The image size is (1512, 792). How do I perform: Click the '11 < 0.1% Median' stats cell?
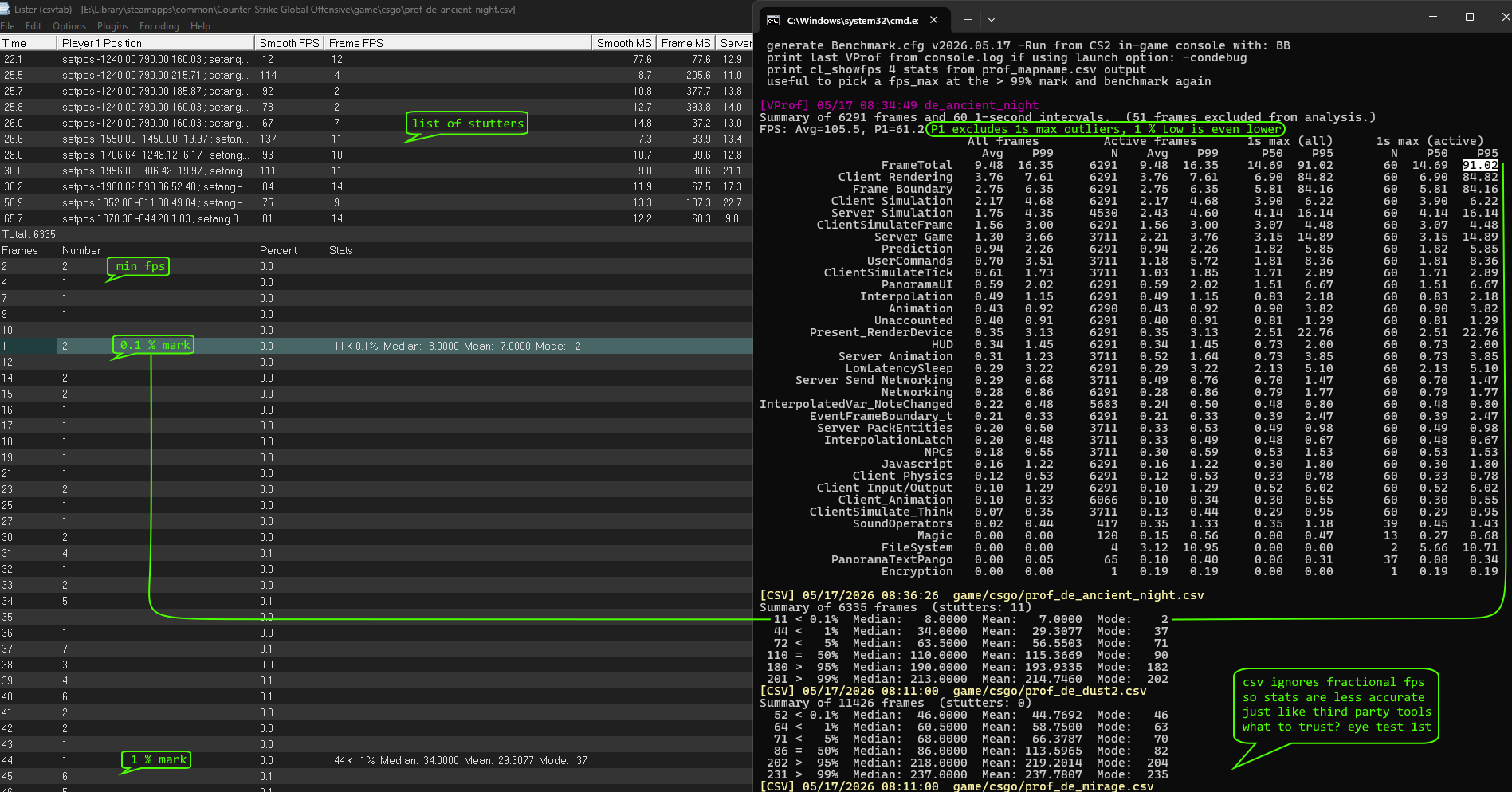coord(458,346)
